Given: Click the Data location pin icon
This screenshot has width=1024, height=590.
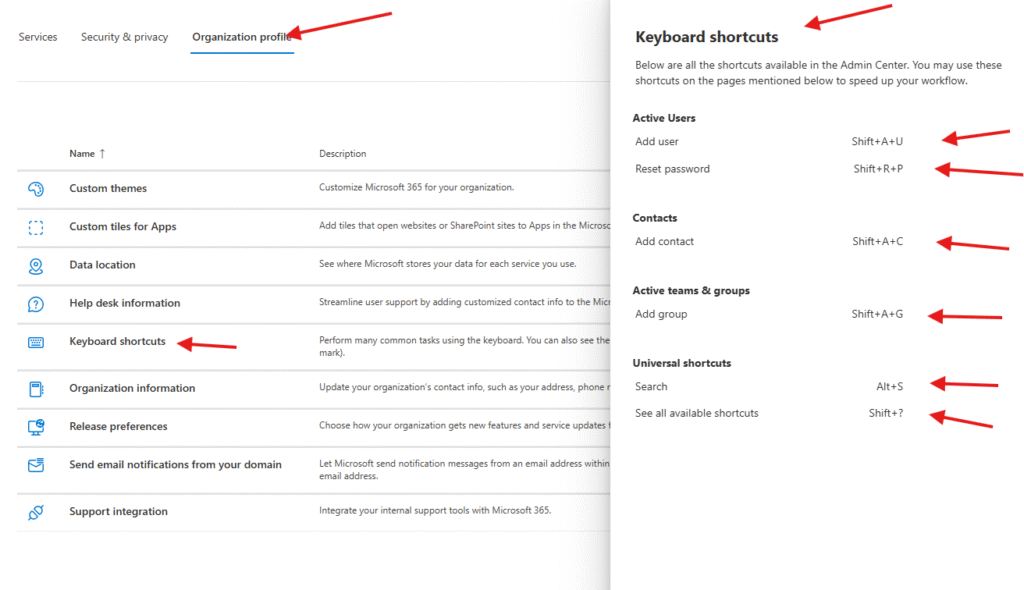Looking at the screenshot, I should pyautogui.click(x=36, y=265).
